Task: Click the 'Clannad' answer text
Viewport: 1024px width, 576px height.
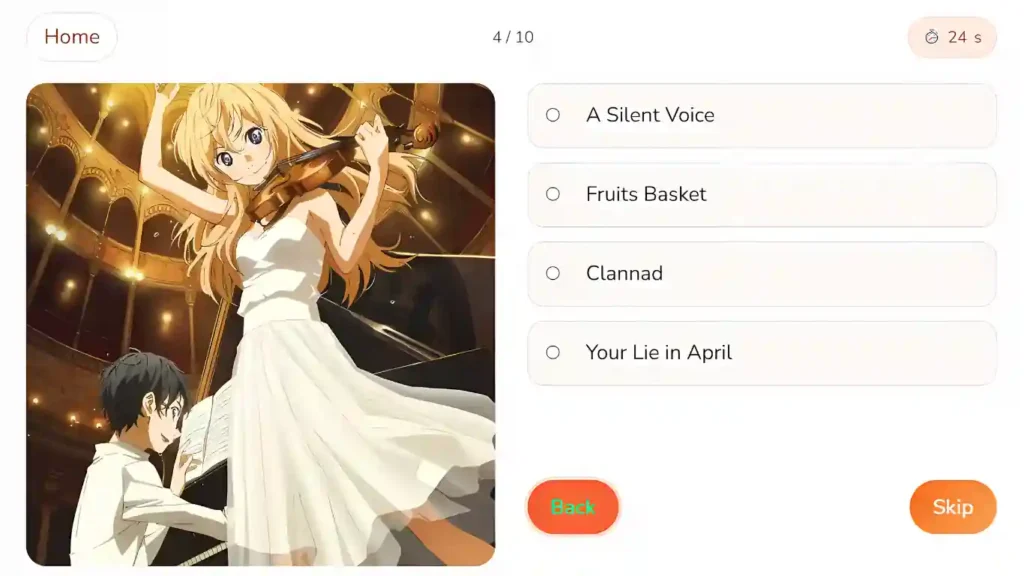Action: 624,273
